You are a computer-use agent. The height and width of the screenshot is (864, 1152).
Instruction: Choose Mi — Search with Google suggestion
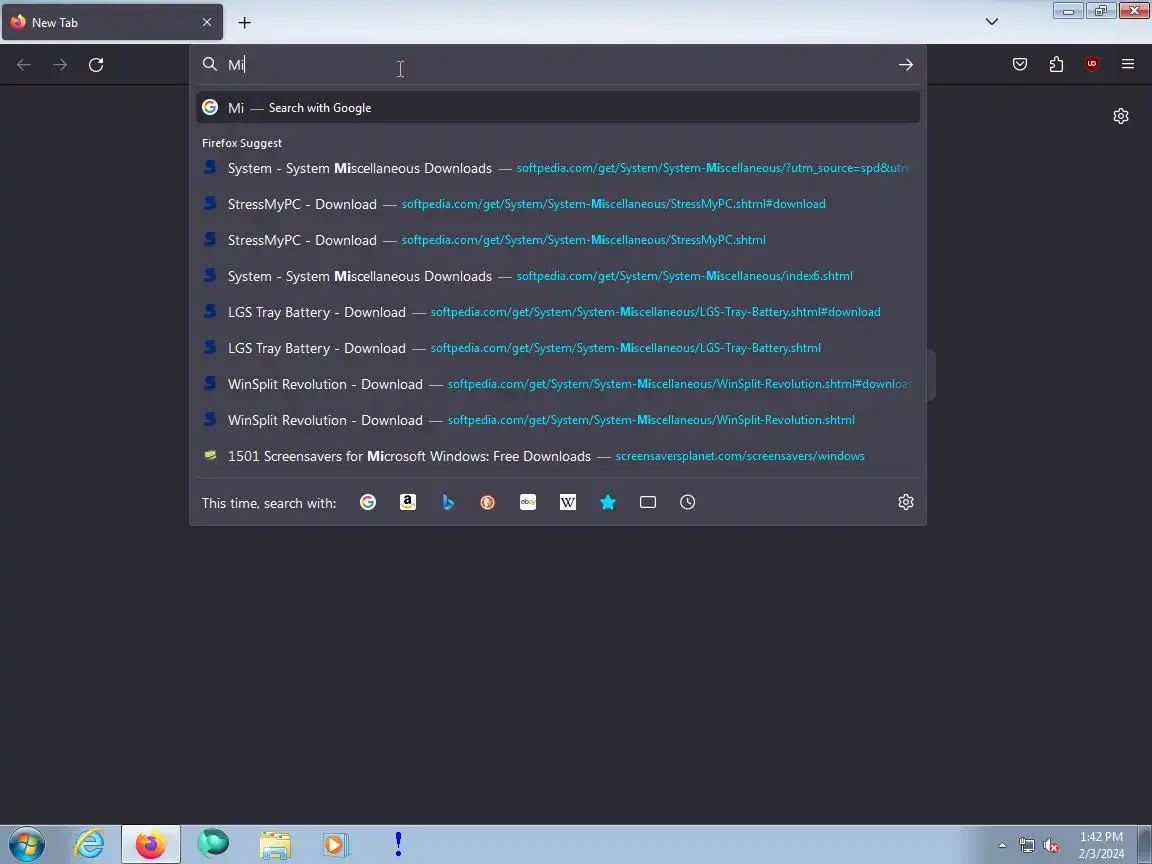(x=558, y=107)
